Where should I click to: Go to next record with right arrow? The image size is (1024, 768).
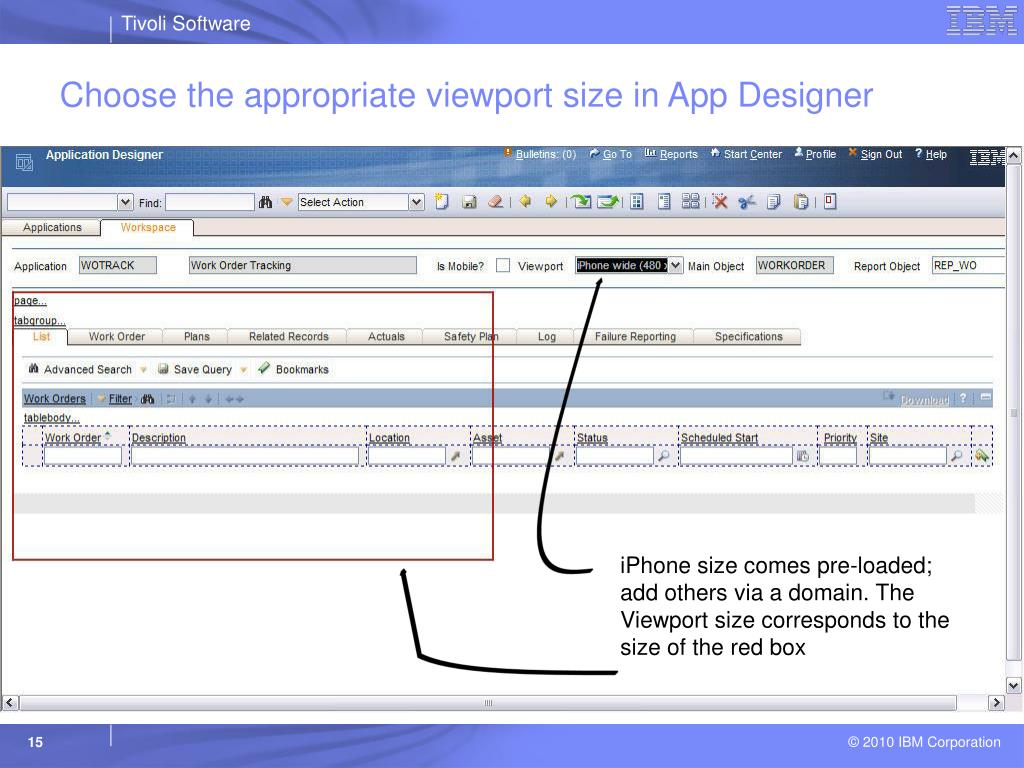point(551,202)
